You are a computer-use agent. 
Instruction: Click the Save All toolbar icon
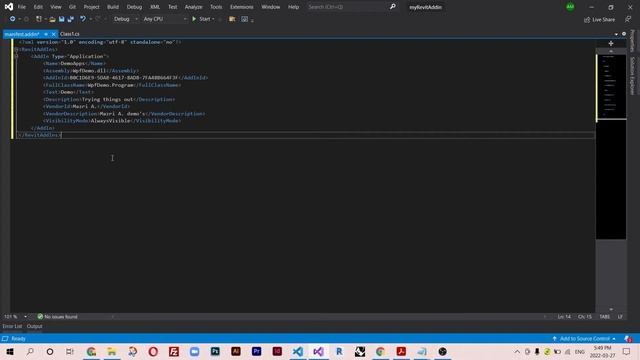point(71,19)
